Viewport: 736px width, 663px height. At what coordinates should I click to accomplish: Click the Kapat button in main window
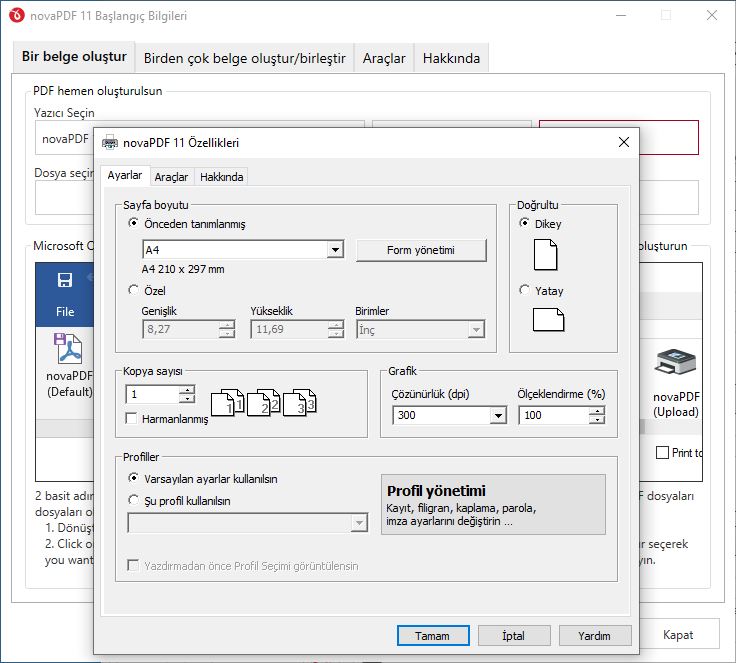(x=678, y=635)
